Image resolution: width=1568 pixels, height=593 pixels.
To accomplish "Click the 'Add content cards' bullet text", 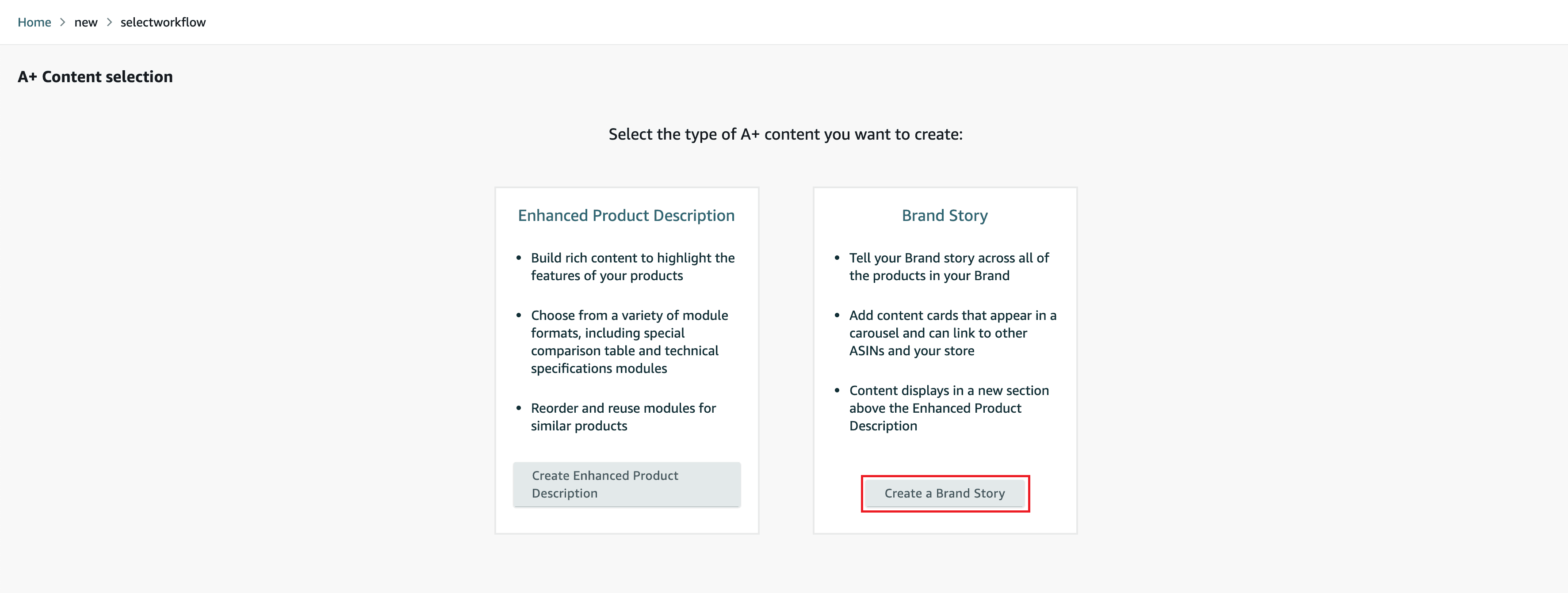I will click(952, 333).
